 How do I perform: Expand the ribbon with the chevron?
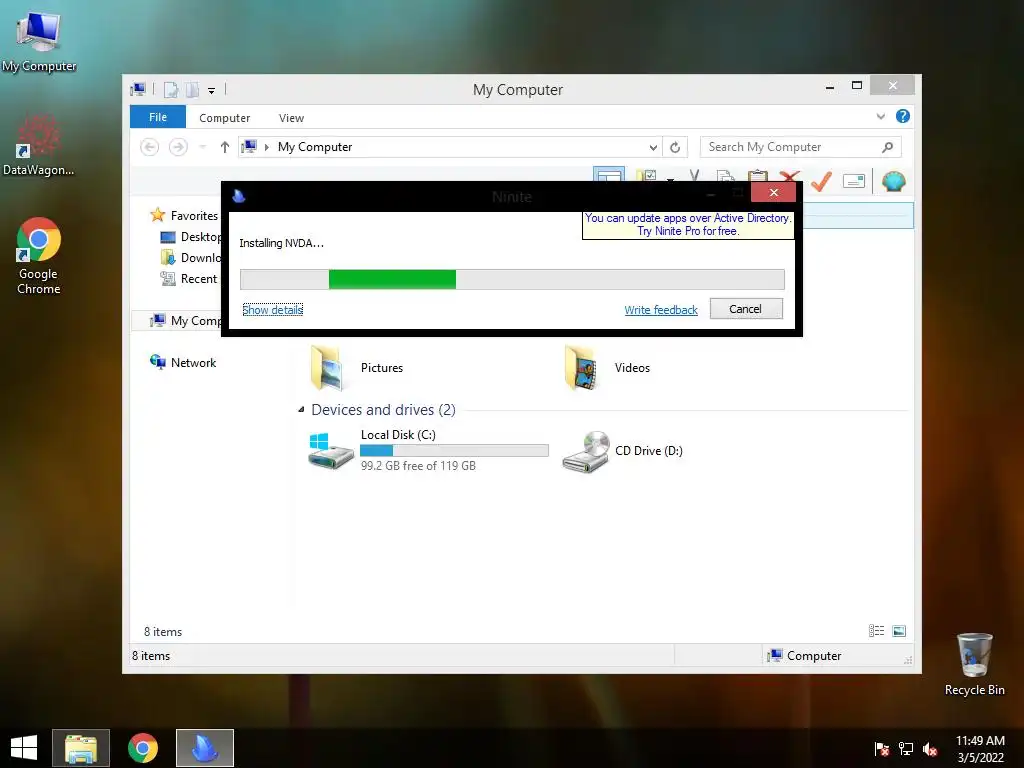[880, 117]
